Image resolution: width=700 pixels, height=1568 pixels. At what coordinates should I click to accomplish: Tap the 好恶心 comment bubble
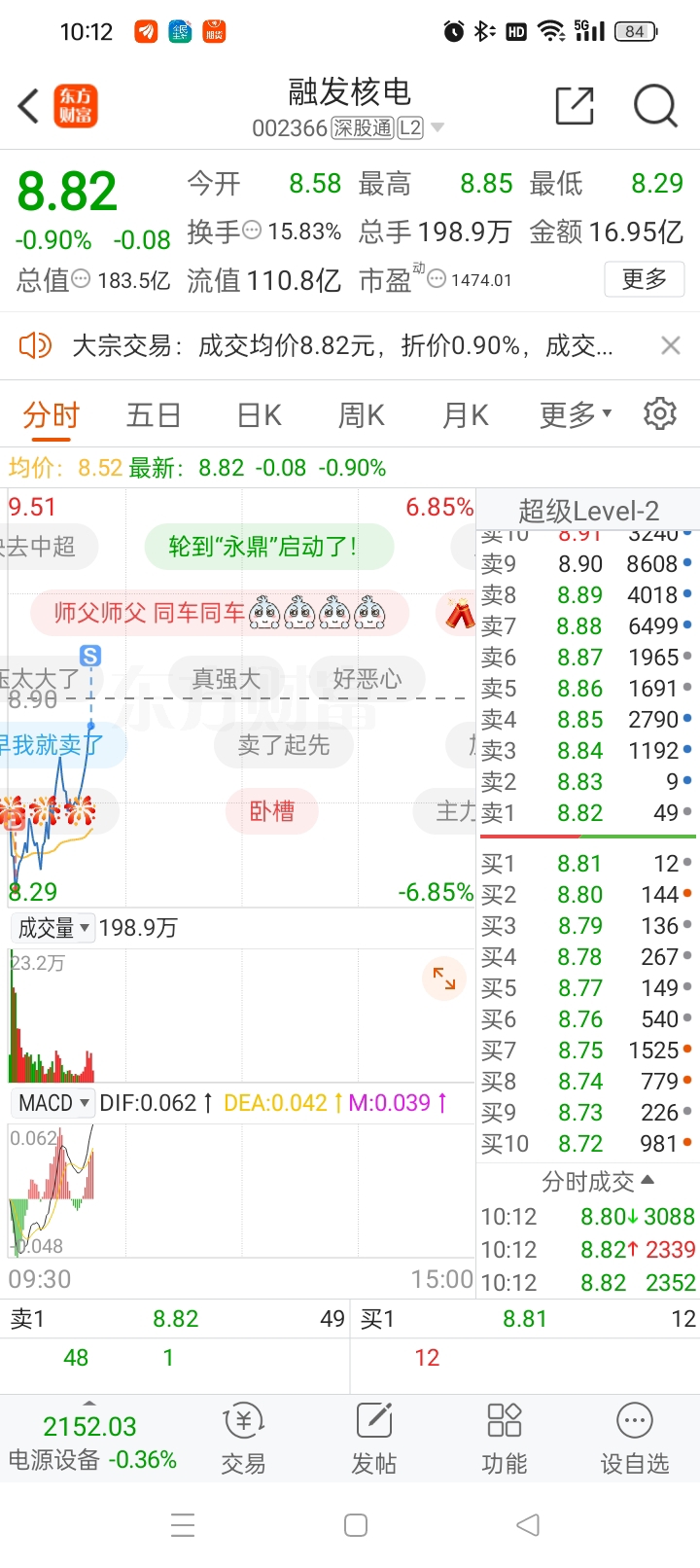[x=367, y=679]
